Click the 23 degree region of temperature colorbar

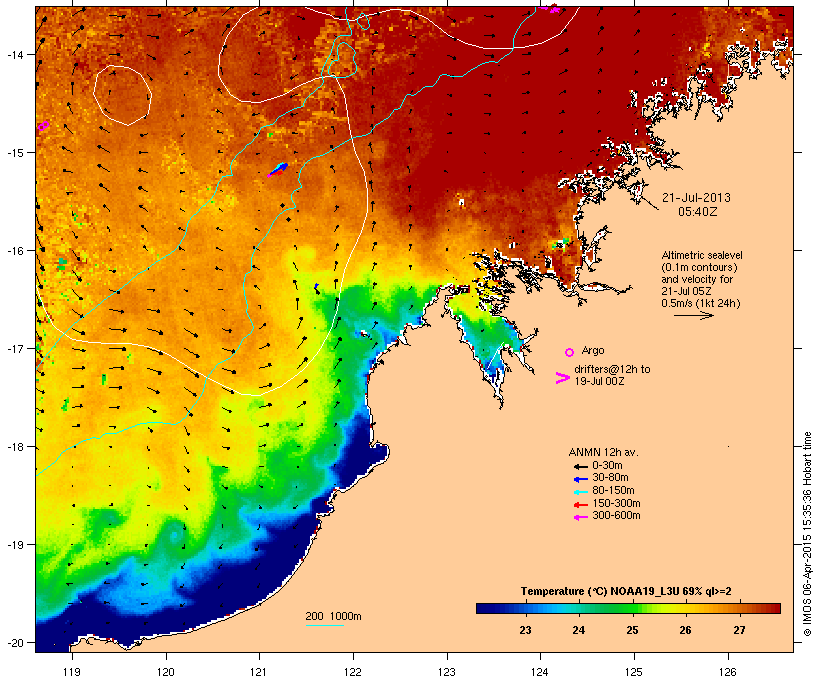pos(525,608)
